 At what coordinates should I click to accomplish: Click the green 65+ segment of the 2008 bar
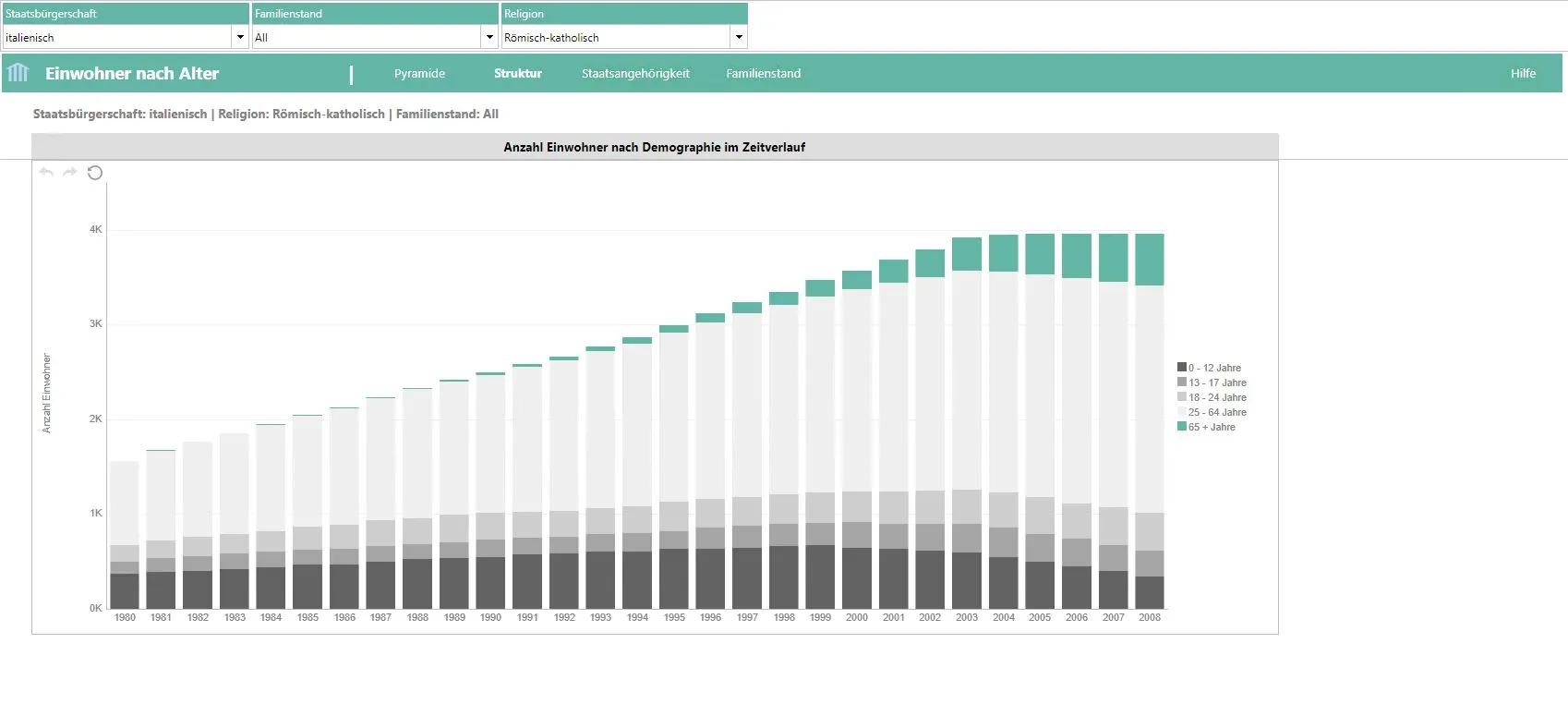[1150, 260]
